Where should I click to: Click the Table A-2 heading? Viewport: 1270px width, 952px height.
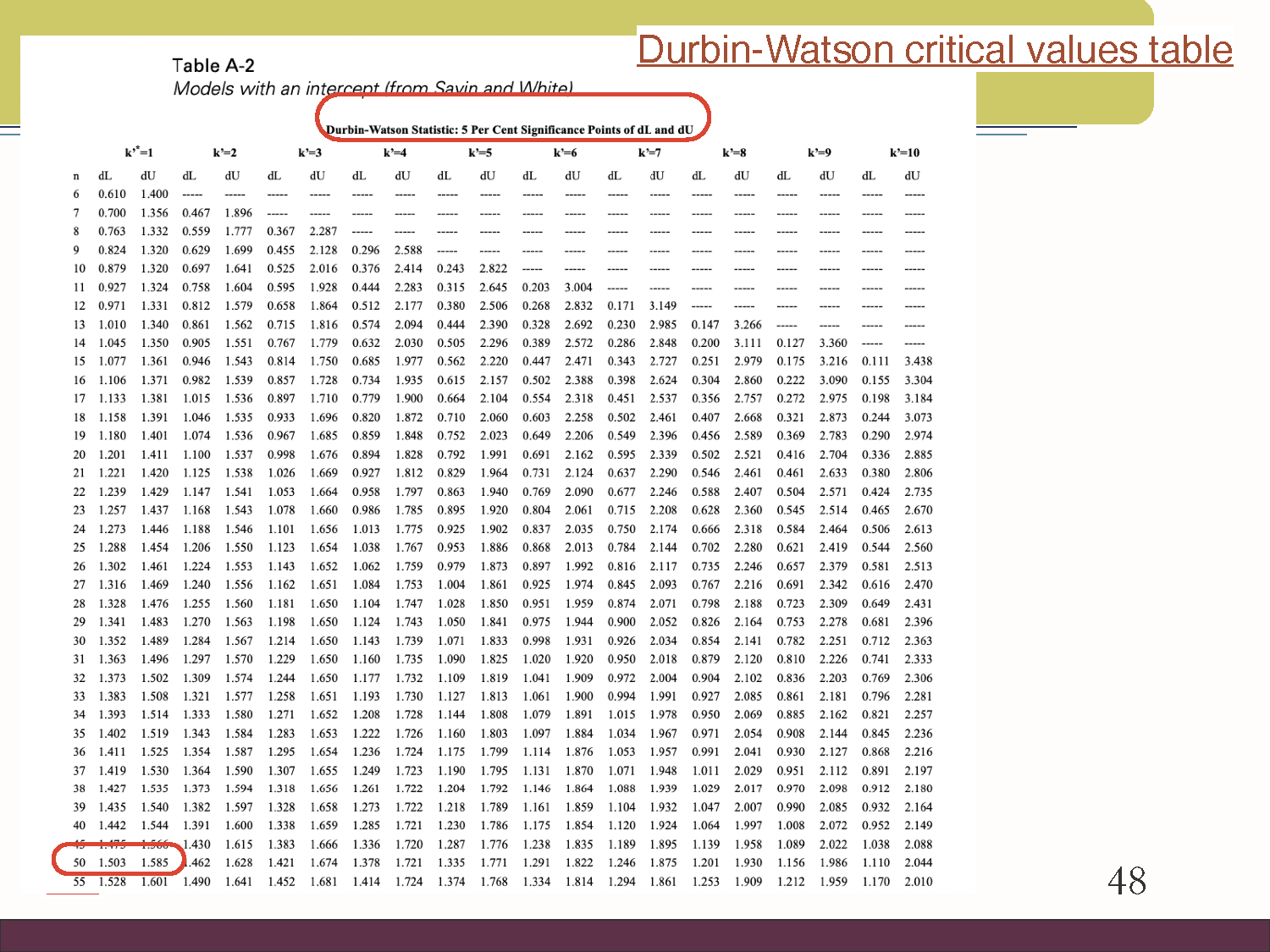pos(213,66)
